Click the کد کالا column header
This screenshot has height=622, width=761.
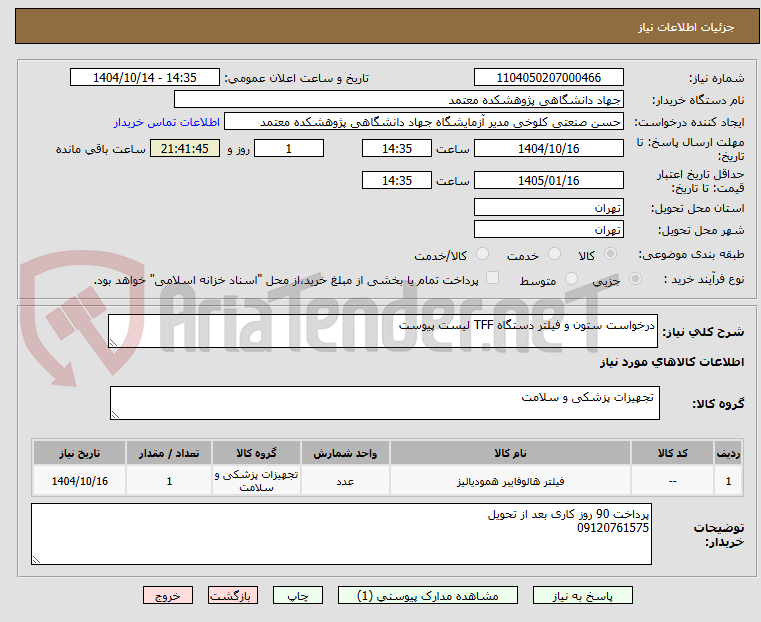click(672, 453)
